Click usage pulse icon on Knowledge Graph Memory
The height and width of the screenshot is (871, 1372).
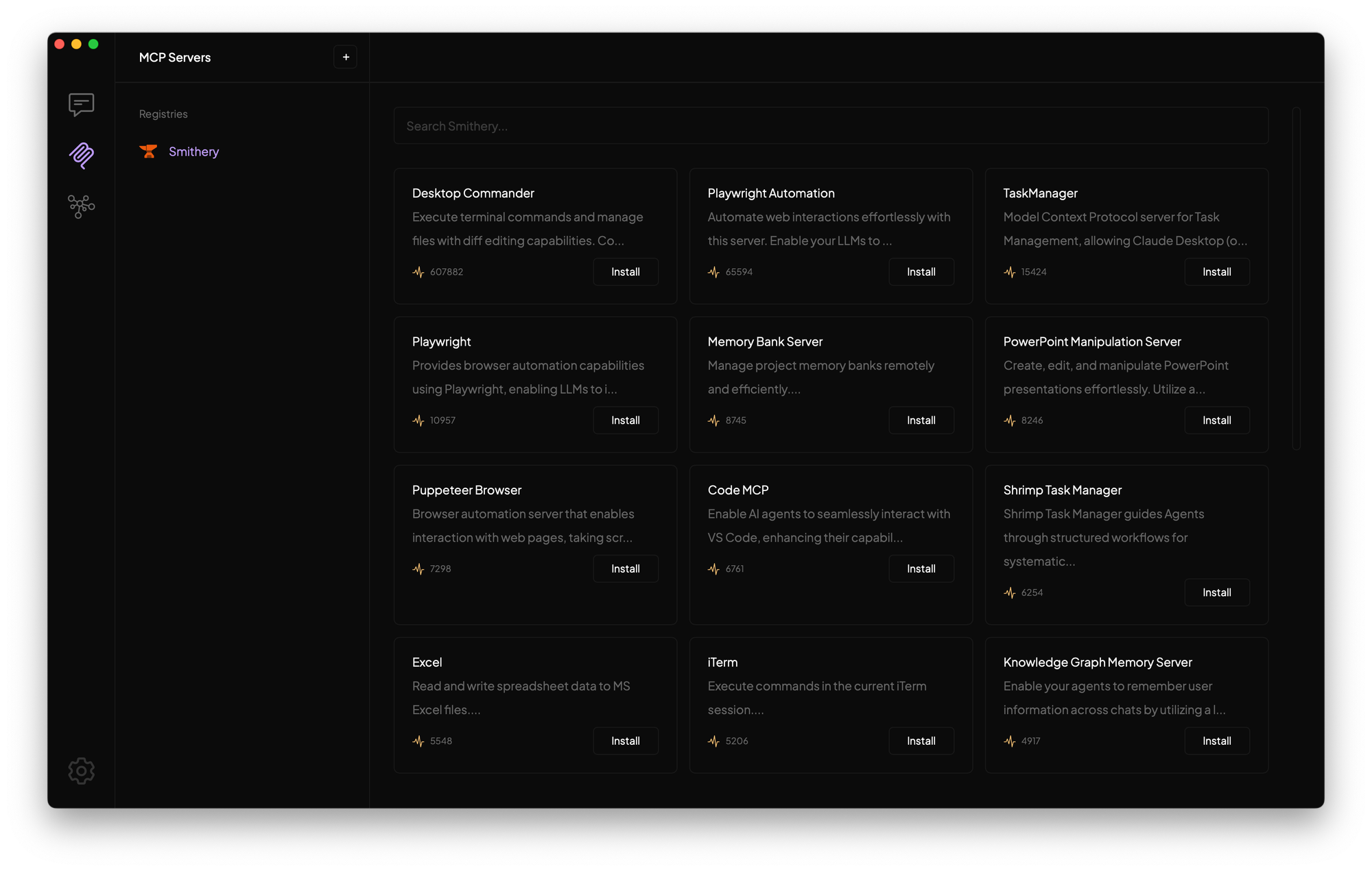1010,741
